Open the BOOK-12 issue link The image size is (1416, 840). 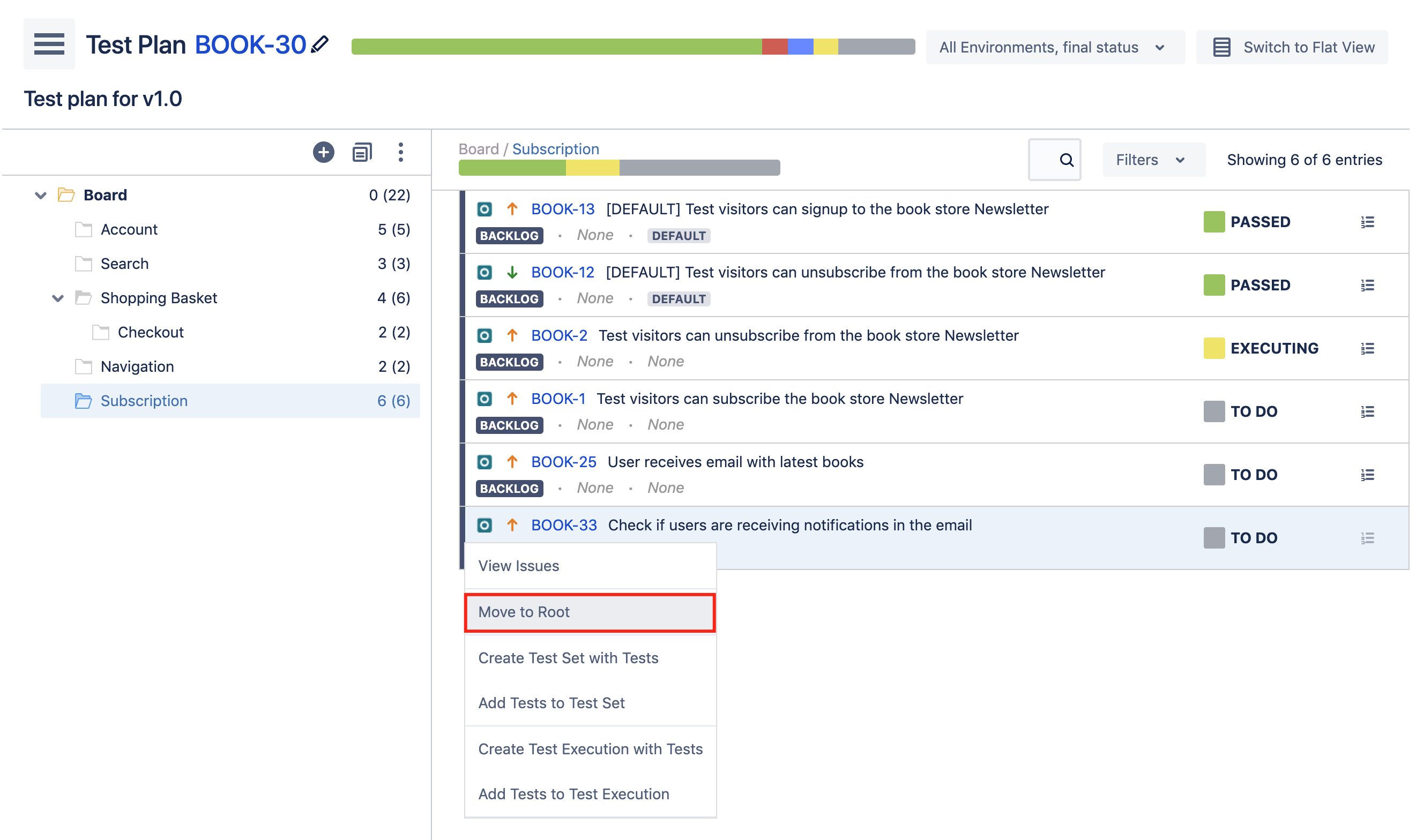coord(562,272)
